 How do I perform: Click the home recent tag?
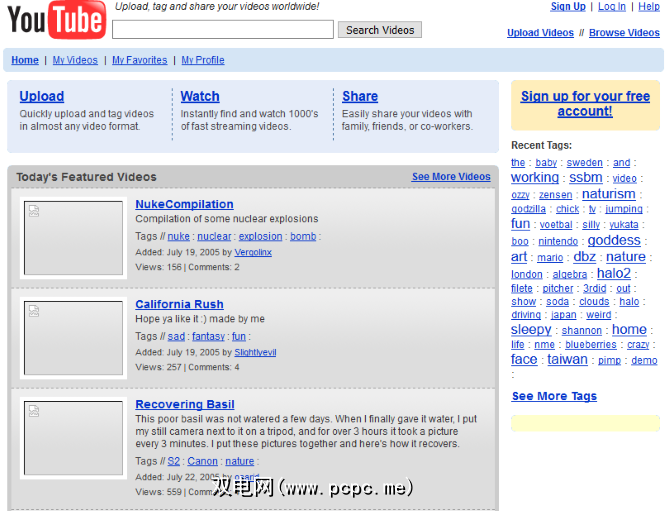click(629, 329)
